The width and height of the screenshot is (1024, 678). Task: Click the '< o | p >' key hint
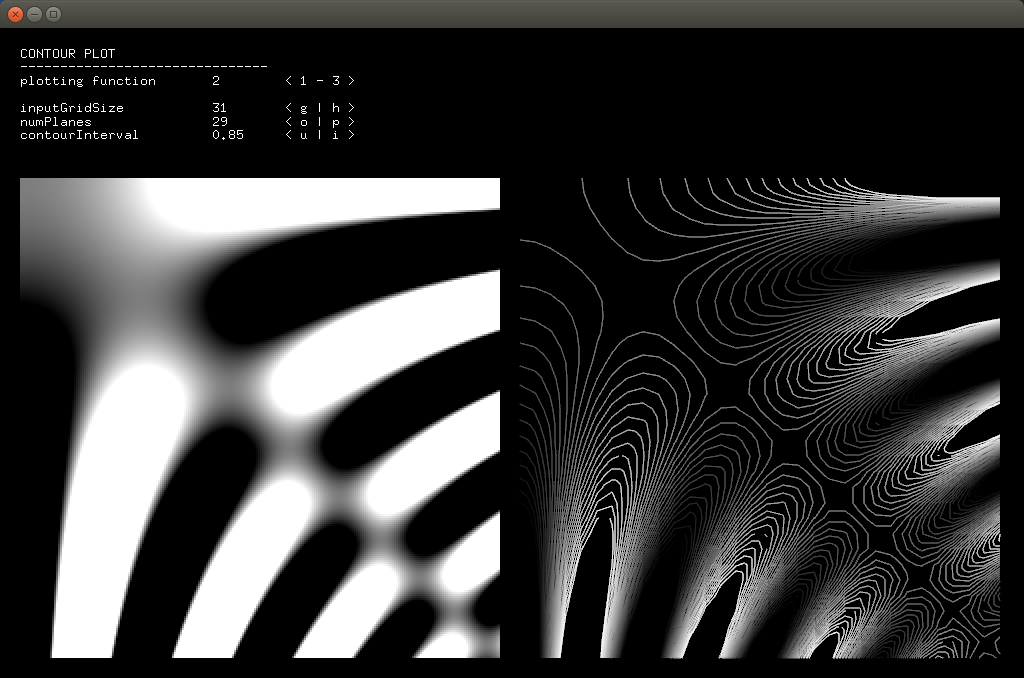(320, 121)
